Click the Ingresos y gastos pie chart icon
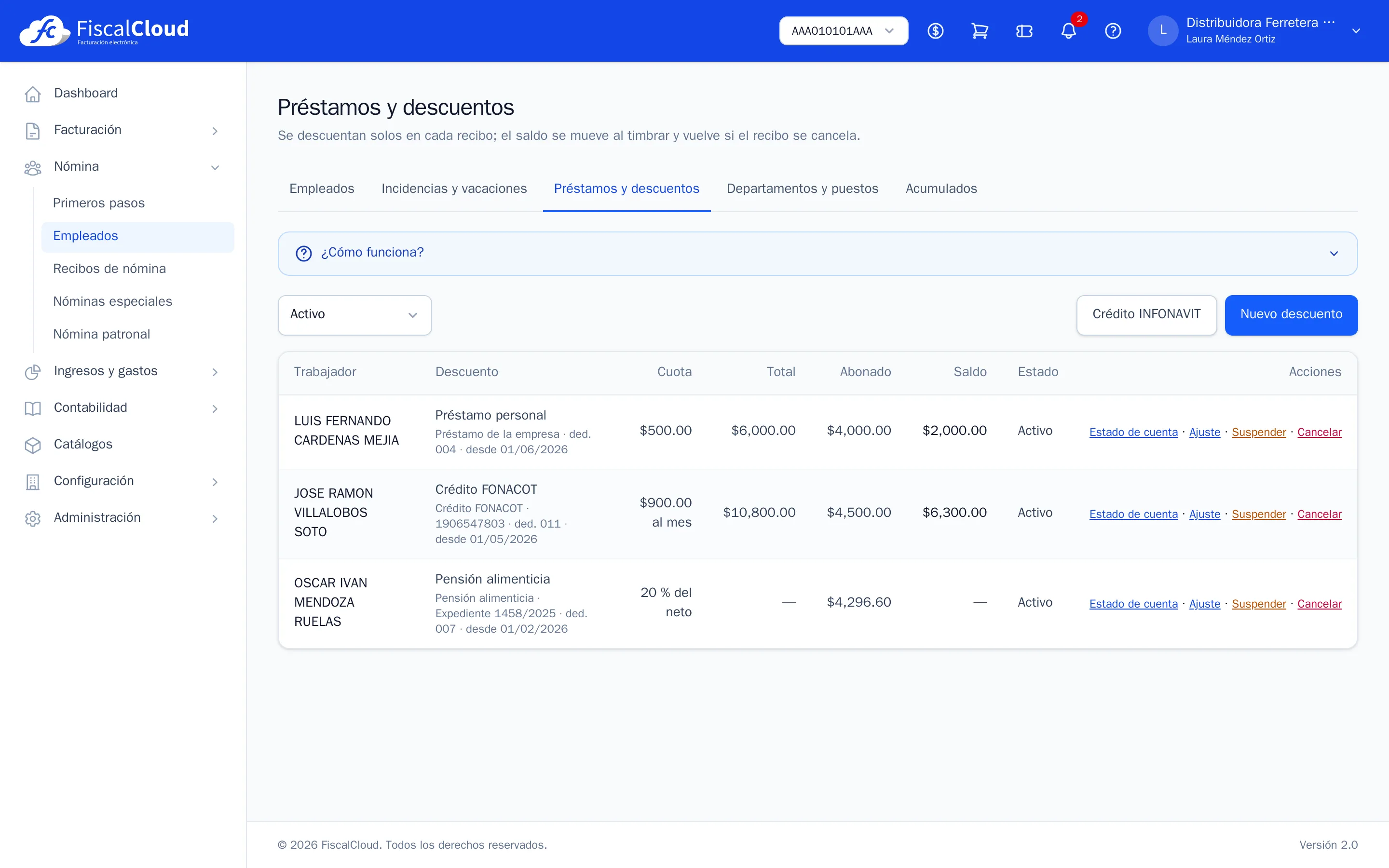This screenshot has width=1389, height=868. click(x=33, y=371)
